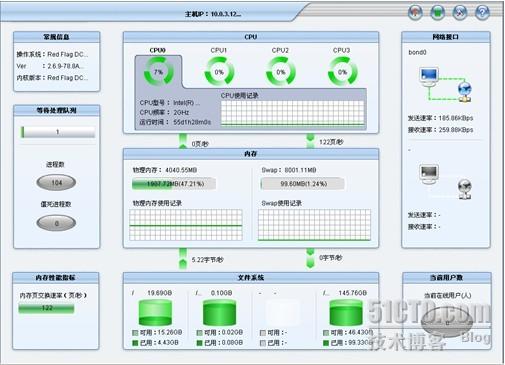This screenshot has width=505, height=365.
Task: Click the CPU model Intel(R) text
Action: [x=170, y=103]
